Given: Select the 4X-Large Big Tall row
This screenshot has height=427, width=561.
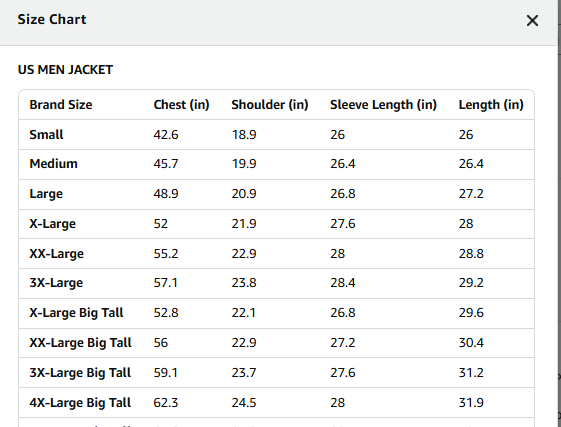Looking at the screenshot, I should click(x=277, y=403).
